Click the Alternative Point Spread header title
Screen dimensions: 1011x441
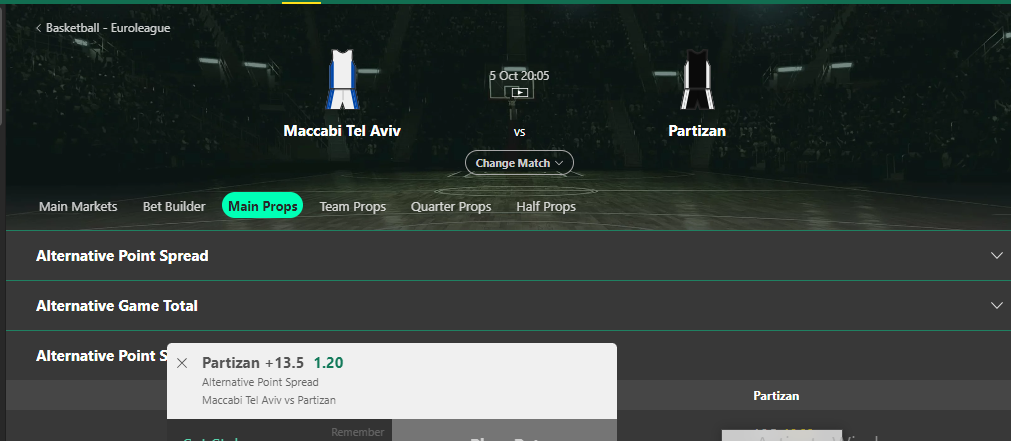pyautogui.click(x=122, y=256)
